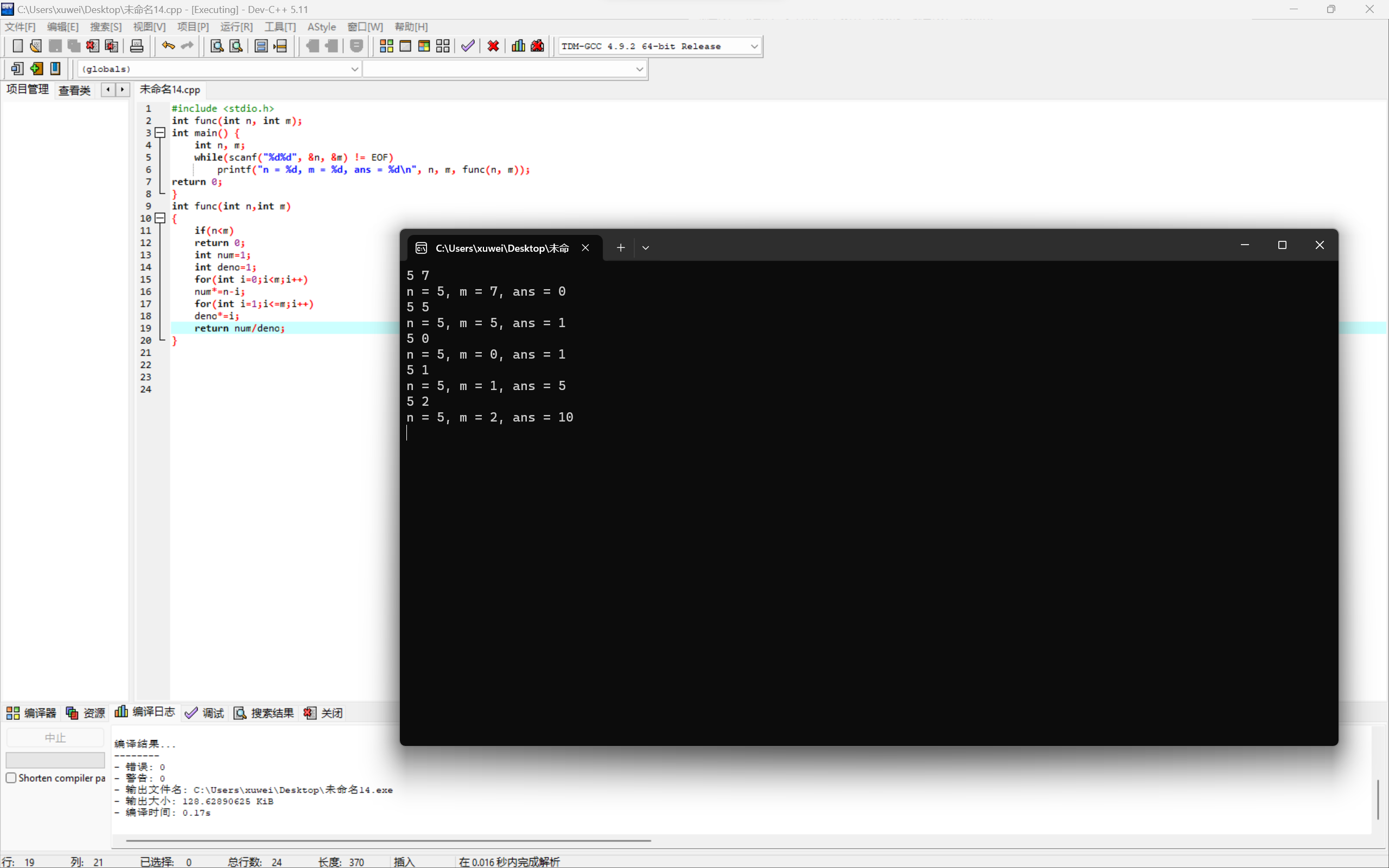Switch to the 调试 debug tab
Image resolution: width=1389 pixels, height=868 pixels.
click(205, 712)
